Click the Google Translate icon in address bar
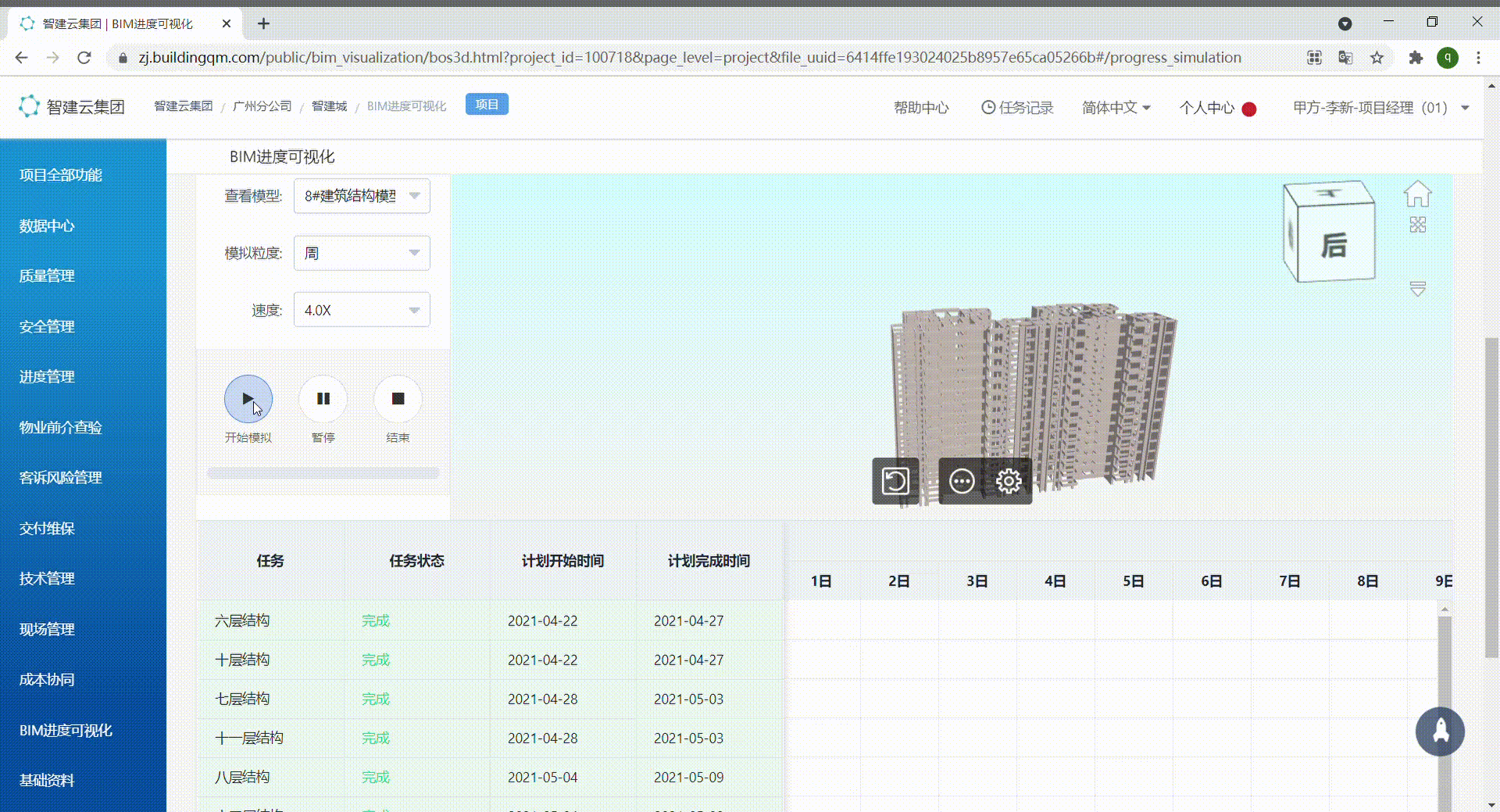 [x=1345, y=58]
